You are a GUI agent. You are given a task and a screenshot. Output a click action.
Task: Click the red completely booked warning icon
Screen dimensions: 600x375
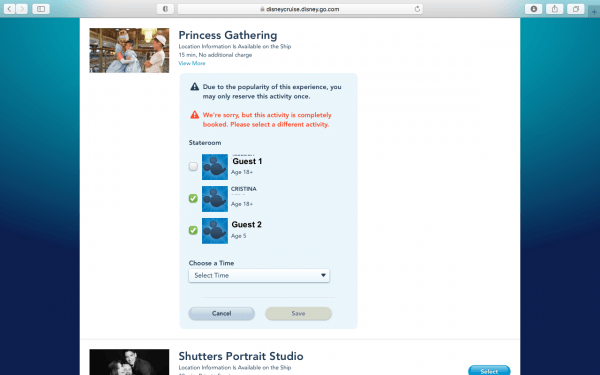click(x=195, y=115)
